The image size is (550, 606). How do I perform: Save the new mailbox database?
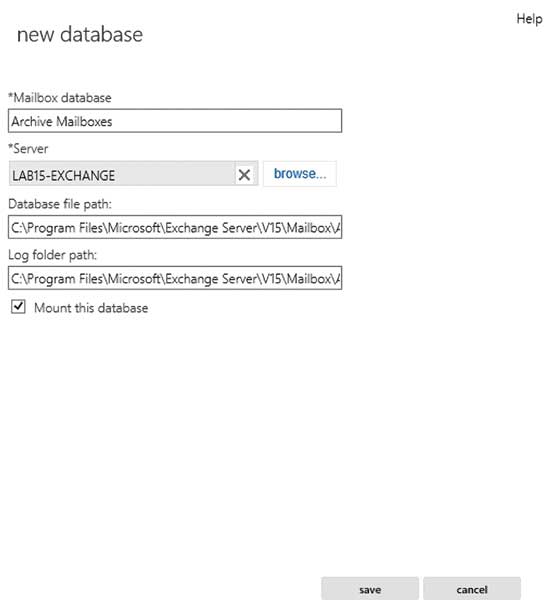(370, 590)
